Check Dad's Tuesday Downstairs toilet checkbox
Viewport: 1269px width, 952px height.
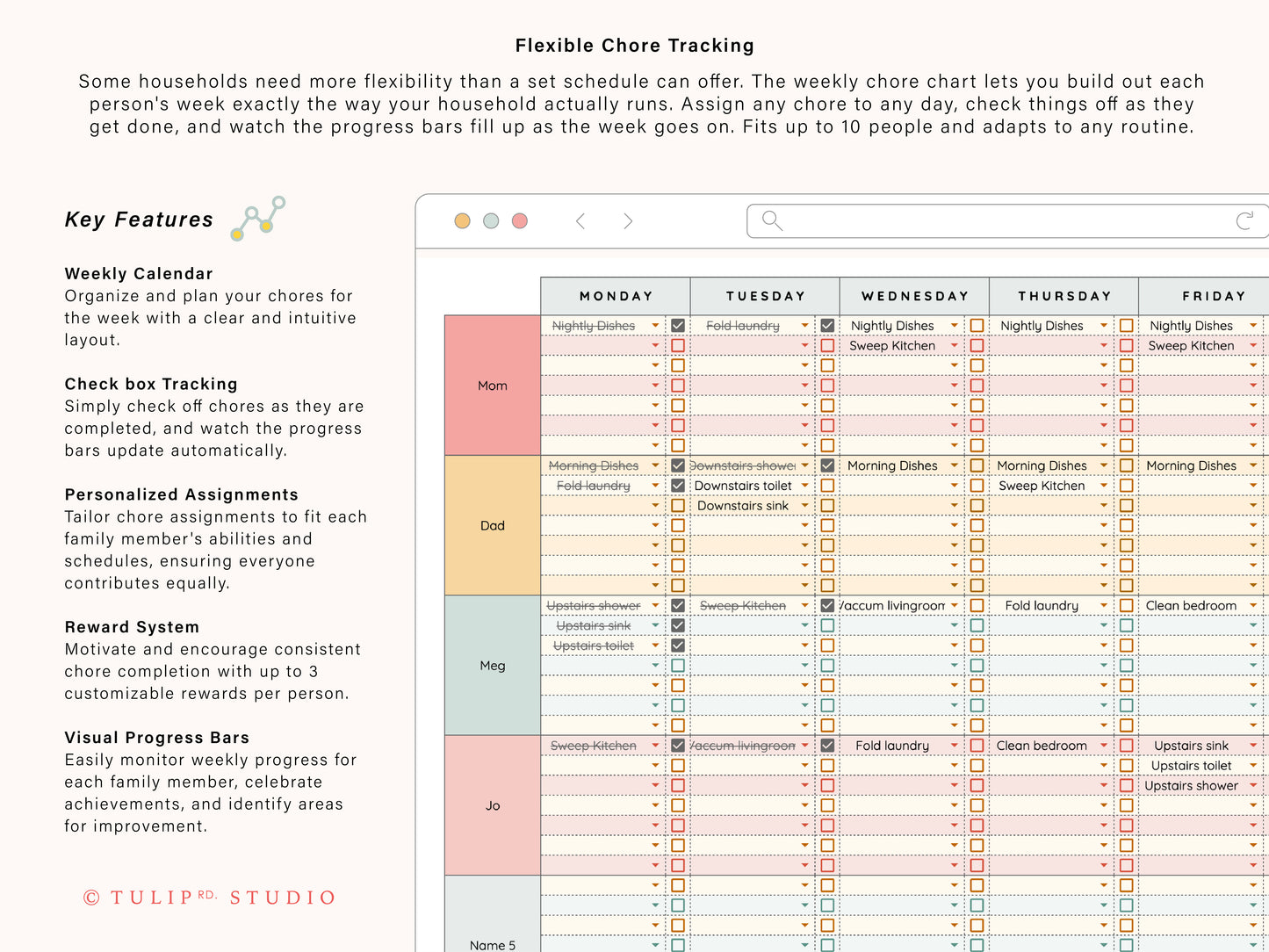coord(827,486)
